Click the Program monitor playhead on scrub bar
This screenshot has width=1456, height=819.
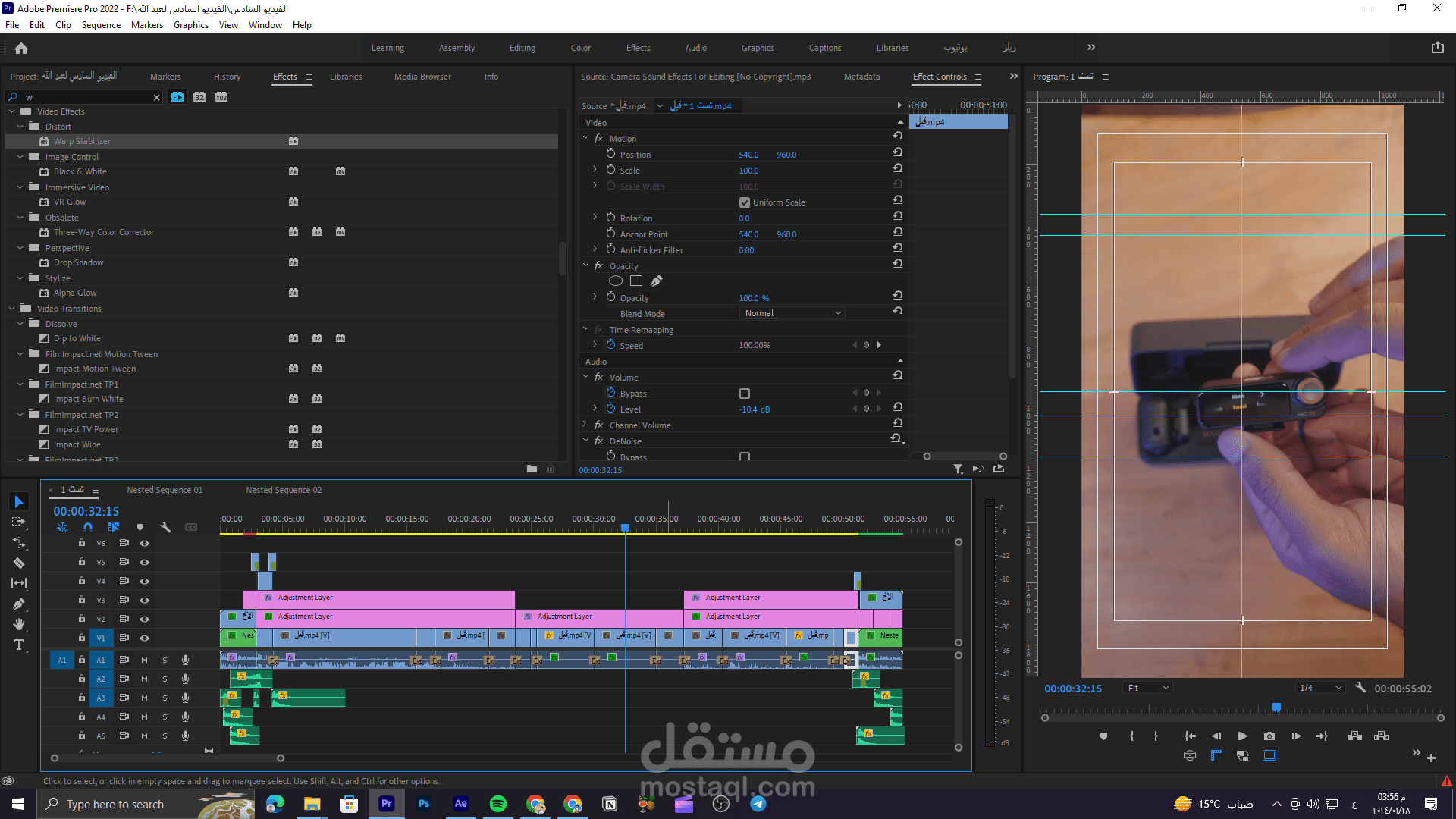tap(1276, 708)
